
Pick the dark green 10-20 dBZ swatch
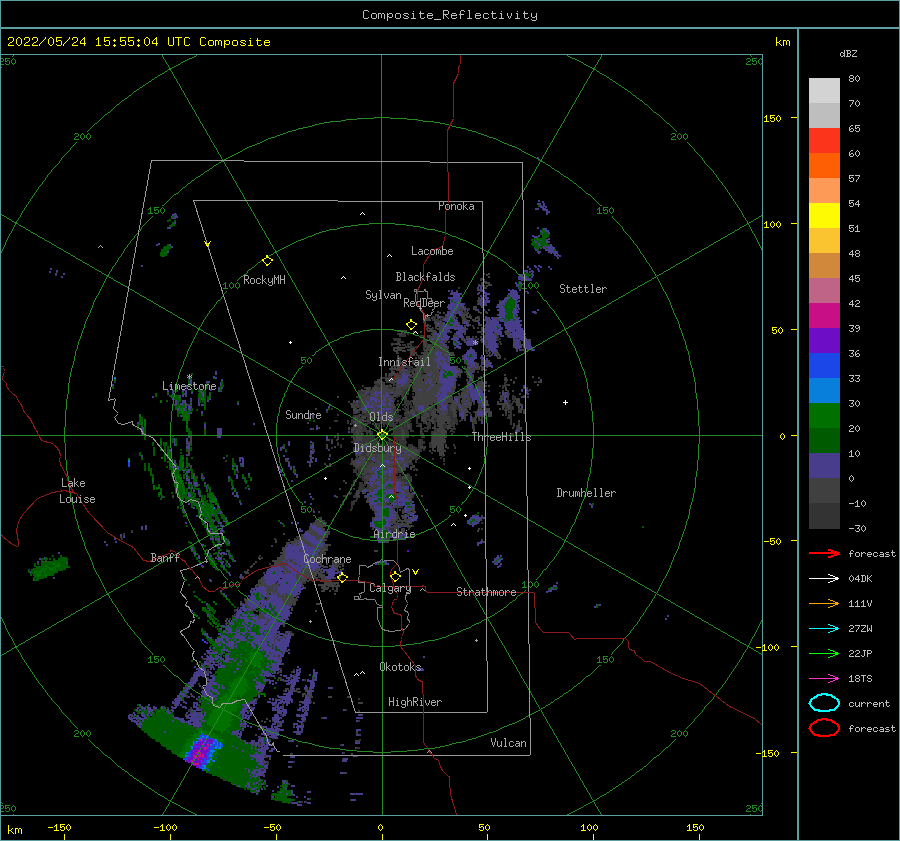[x=824, y=441]
